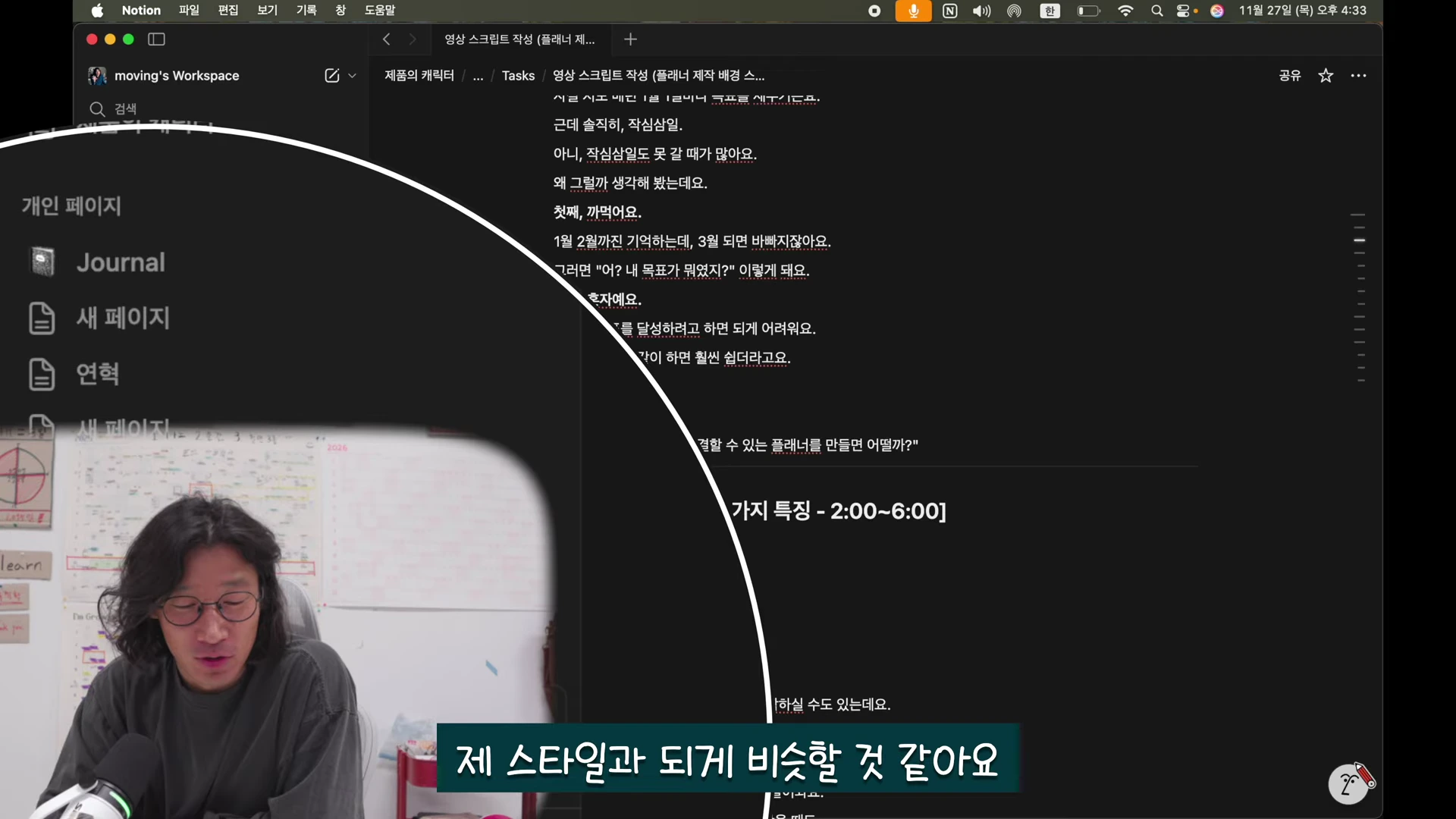Image resolution: width=1456 pixels, height=819 pixels.
Task: Open AirDrop status icon in menu bar
Action: coord(1015,11)
